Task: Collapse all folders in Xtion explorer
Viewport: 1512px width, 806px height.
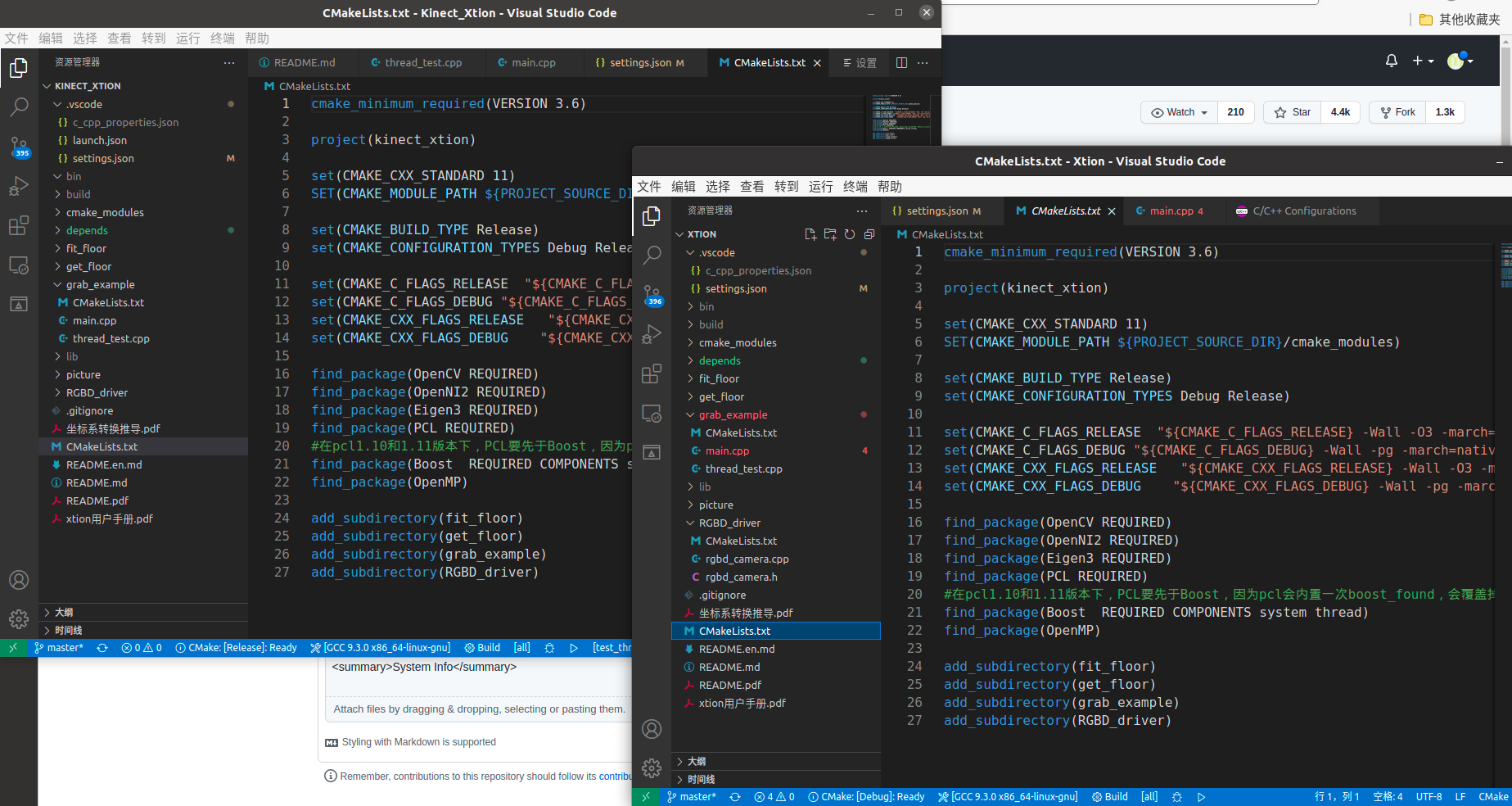Action: coord(869,233)
